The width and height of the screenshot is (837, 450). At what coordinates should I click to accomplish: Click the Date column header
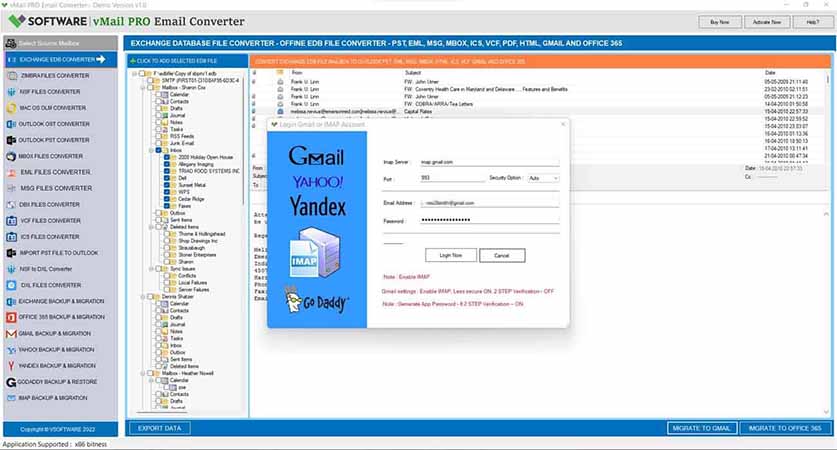(770, 73)
